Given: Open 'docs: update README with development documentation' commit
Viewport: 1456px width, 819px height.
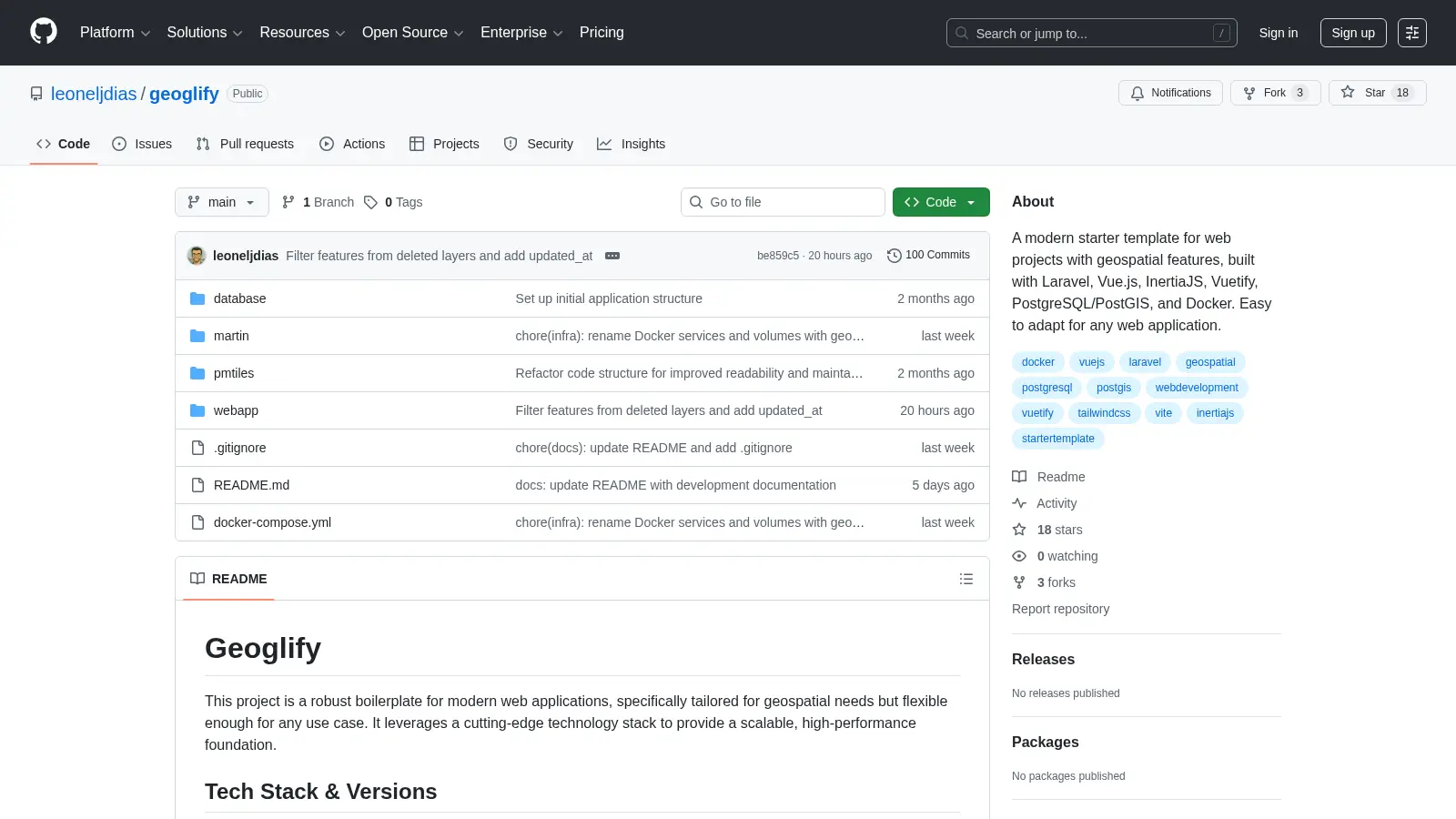Looking at the screenshot, I should (x=675, y=485).
